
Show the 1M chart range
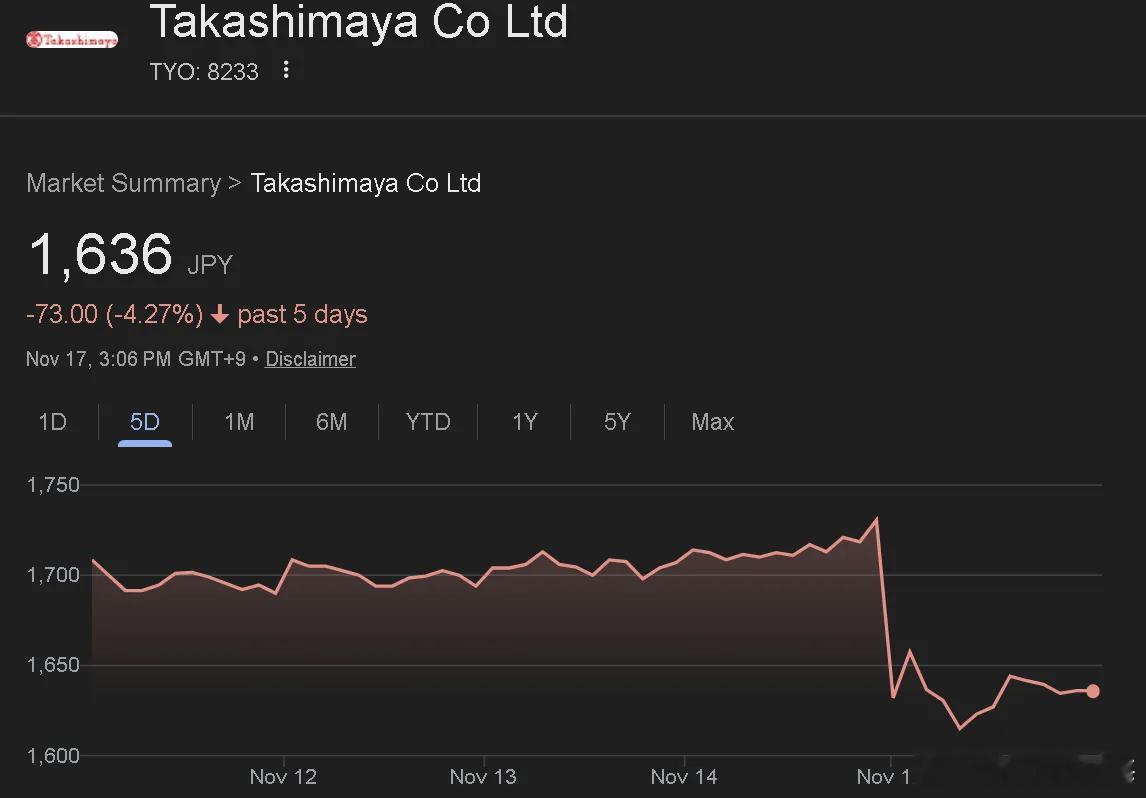[x=239, y=422]
